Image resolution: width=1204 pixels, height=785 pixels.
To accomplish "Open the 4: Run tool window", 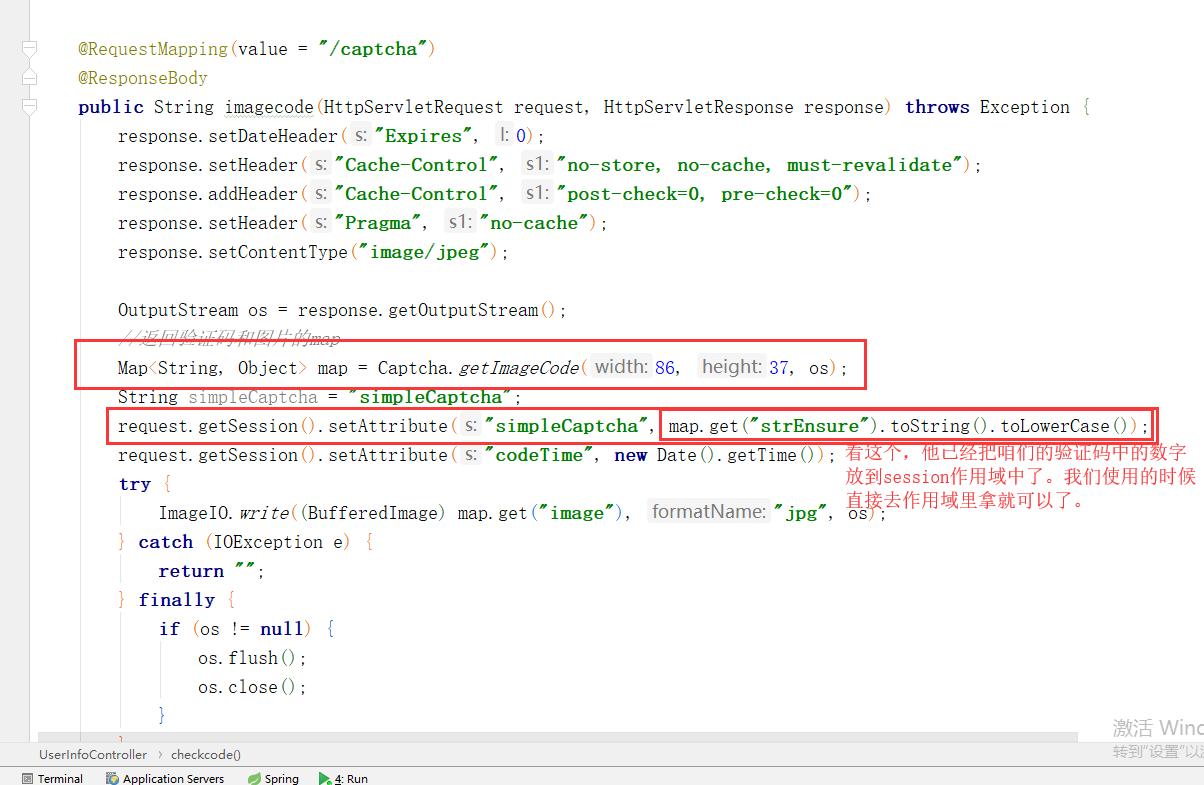I will [x=343, y=778].
